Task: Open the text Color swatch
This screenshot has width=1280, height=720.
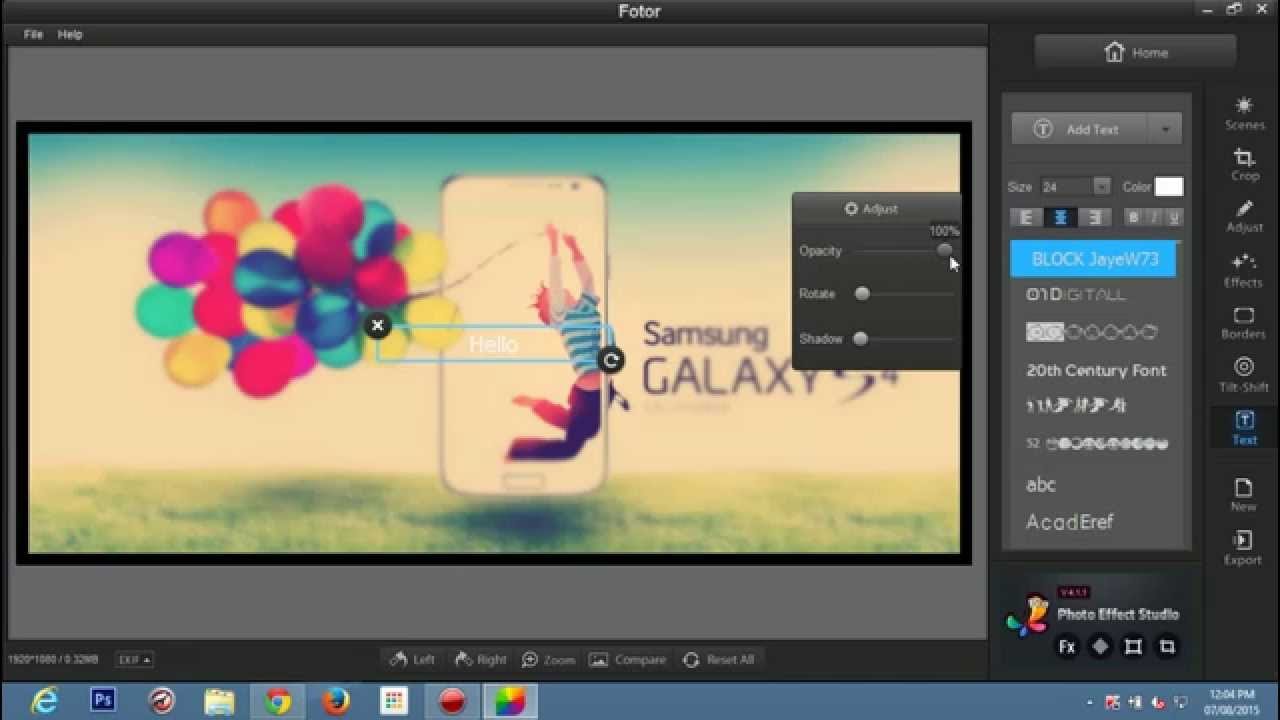Action: pos(1169,186)
